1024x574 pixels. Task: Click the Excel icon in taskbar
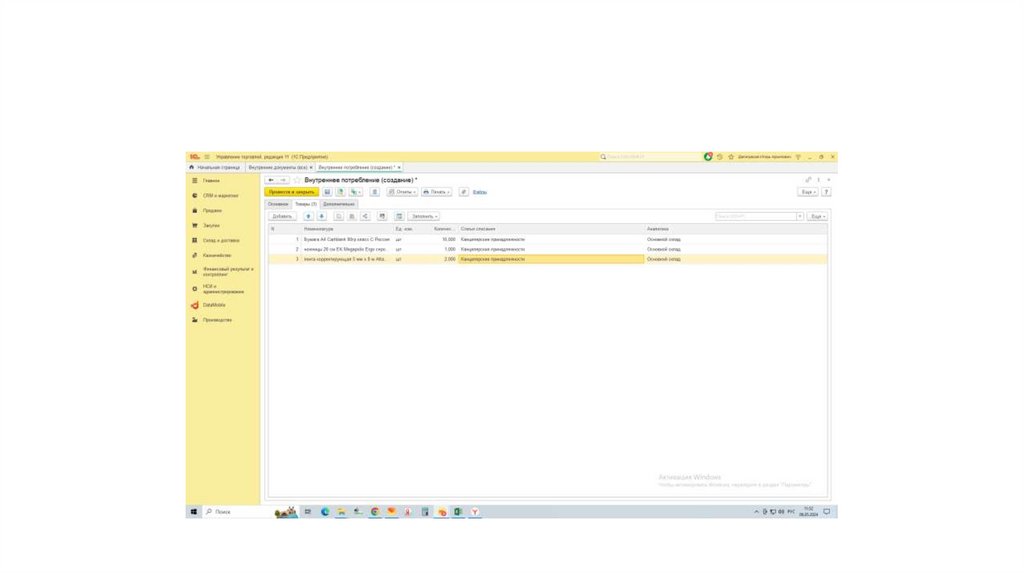(x=458, y=512)
